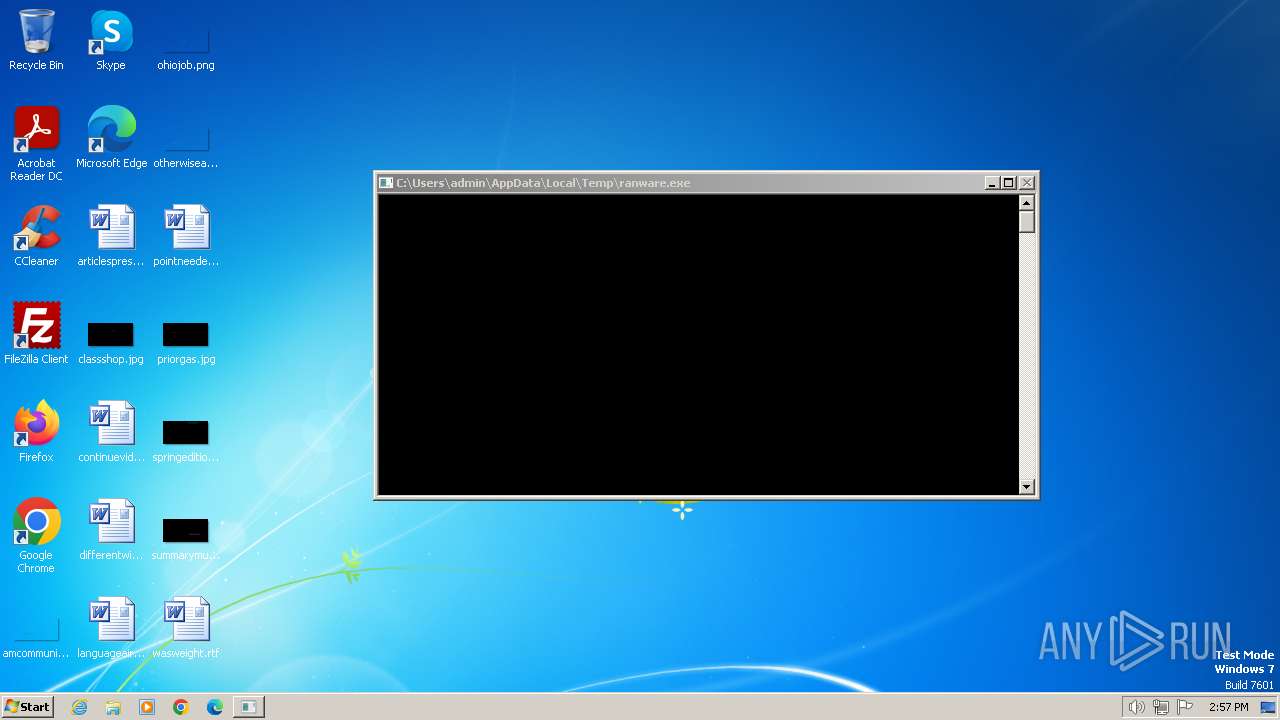
Task: Open Internet Explorer from taskbar
Action: [x=80, y=707]
